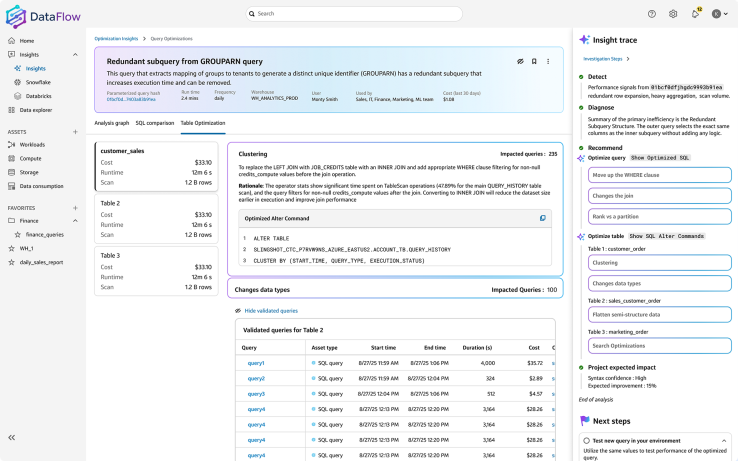Screen dimensions: 738x461
Task: Collapse the Insights sidebar section
Action: point(75,55)
